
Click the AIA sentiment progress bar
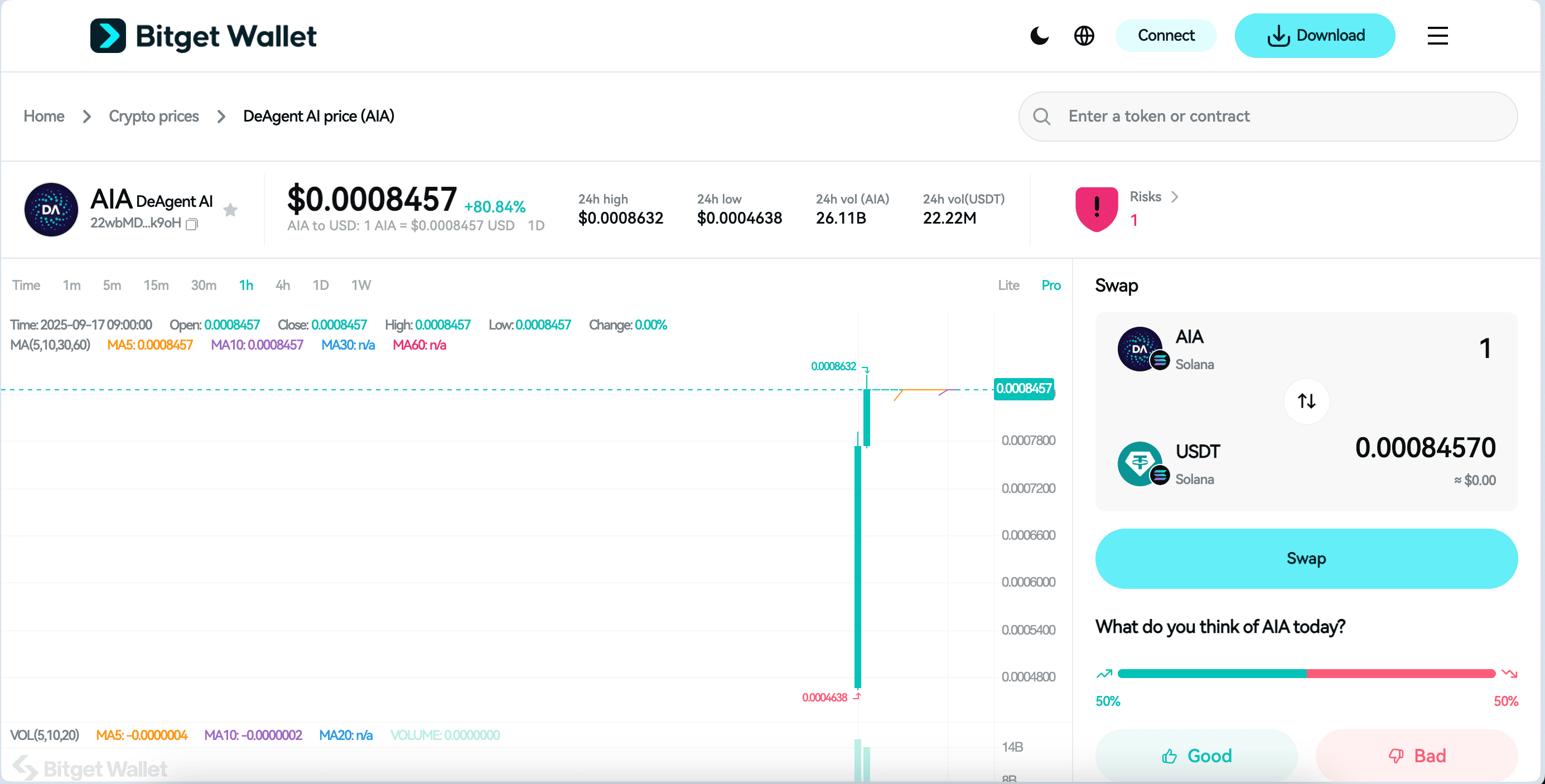pos(1306,674)
